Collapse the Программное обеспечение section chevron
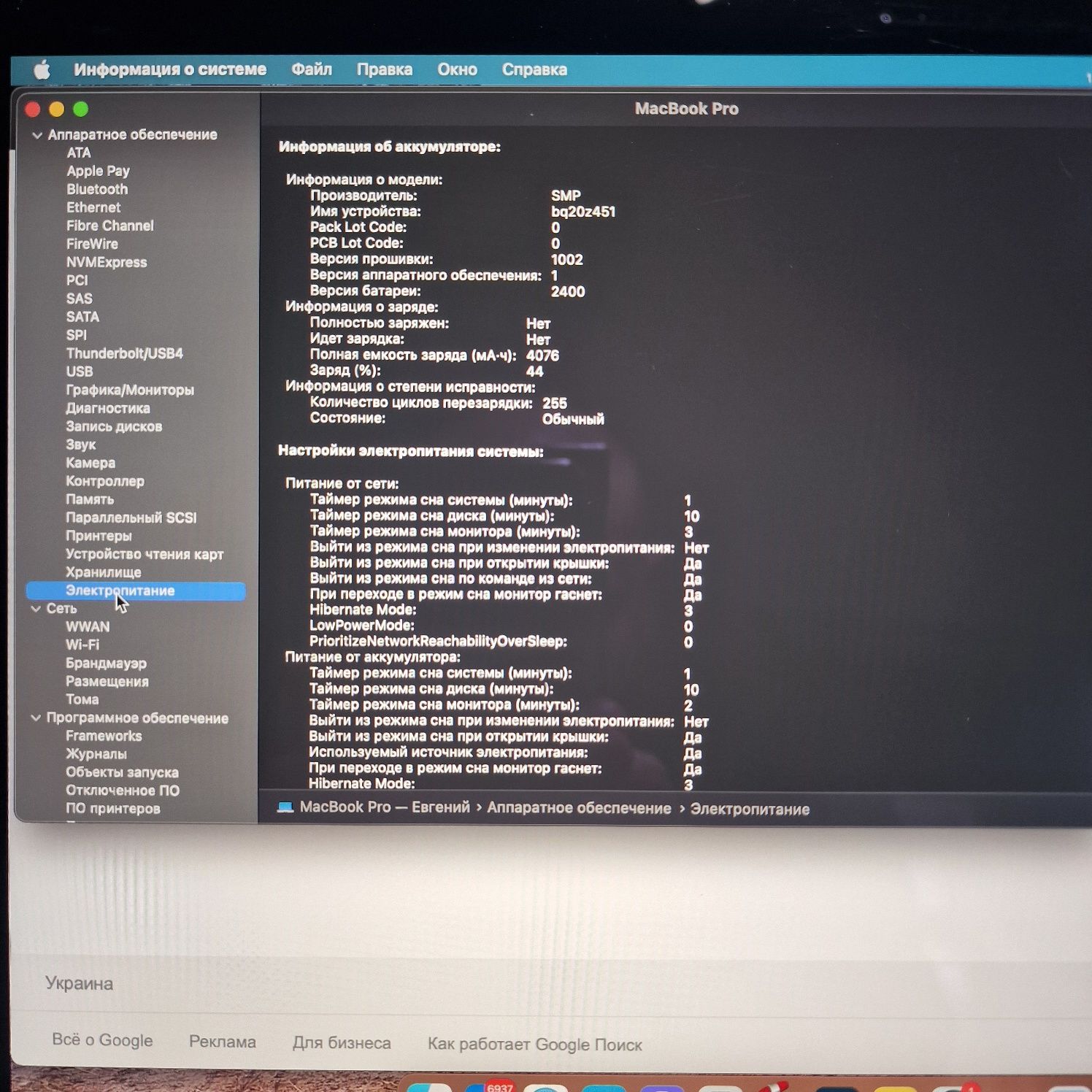The image size is (1092, 1092). pos(36,718)
